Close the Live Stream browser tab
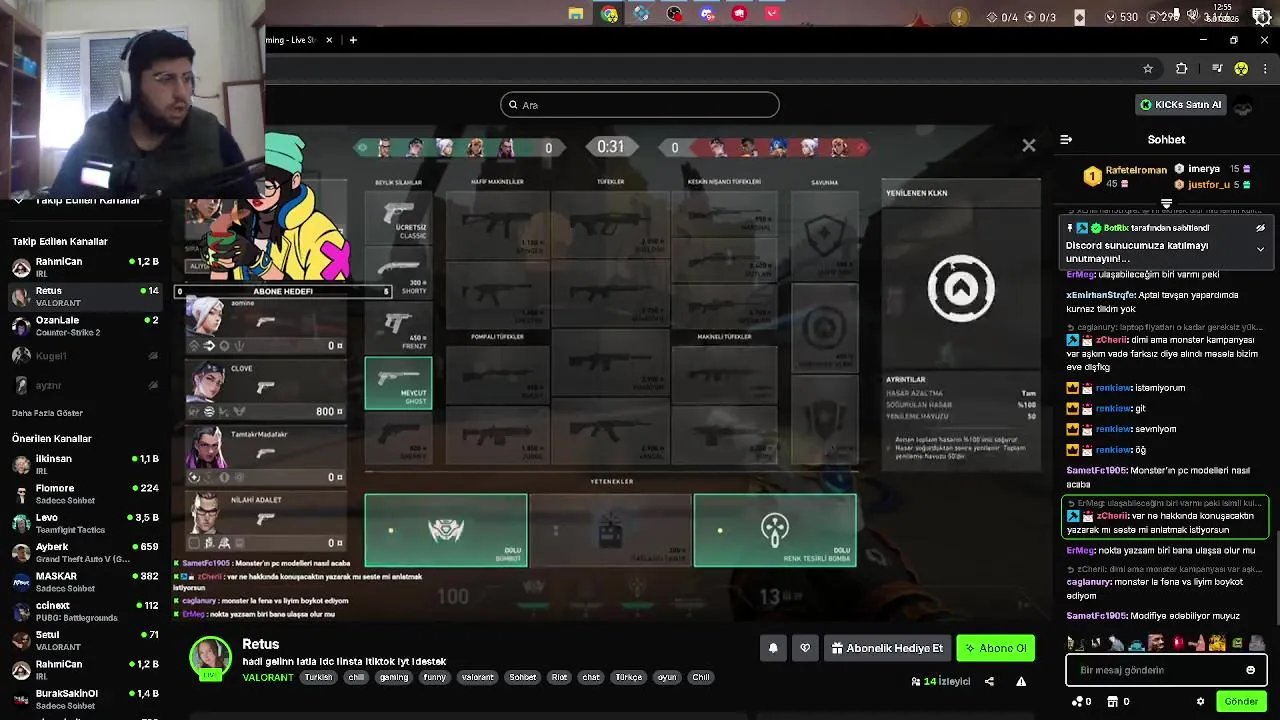 point(329,40)
